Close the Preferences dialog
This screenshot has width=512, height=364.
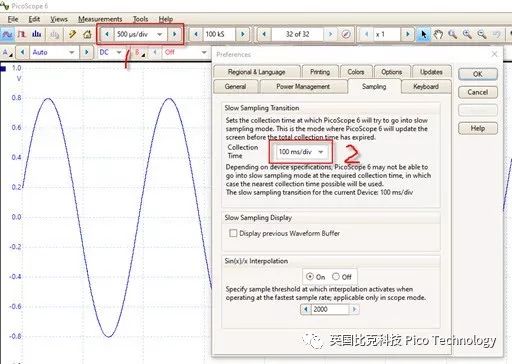pos(494,54)
